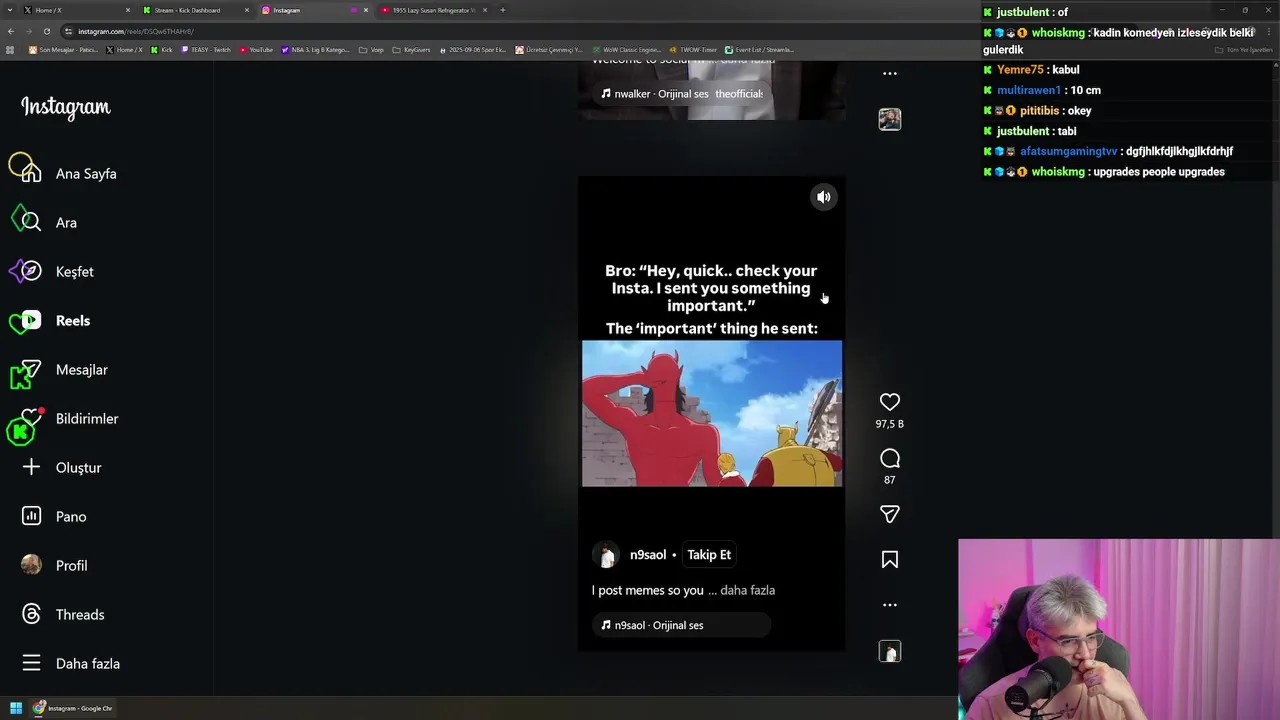Toggle reel sound with speaker icon
Viewport: 1280px width, 720px height.
823,197
